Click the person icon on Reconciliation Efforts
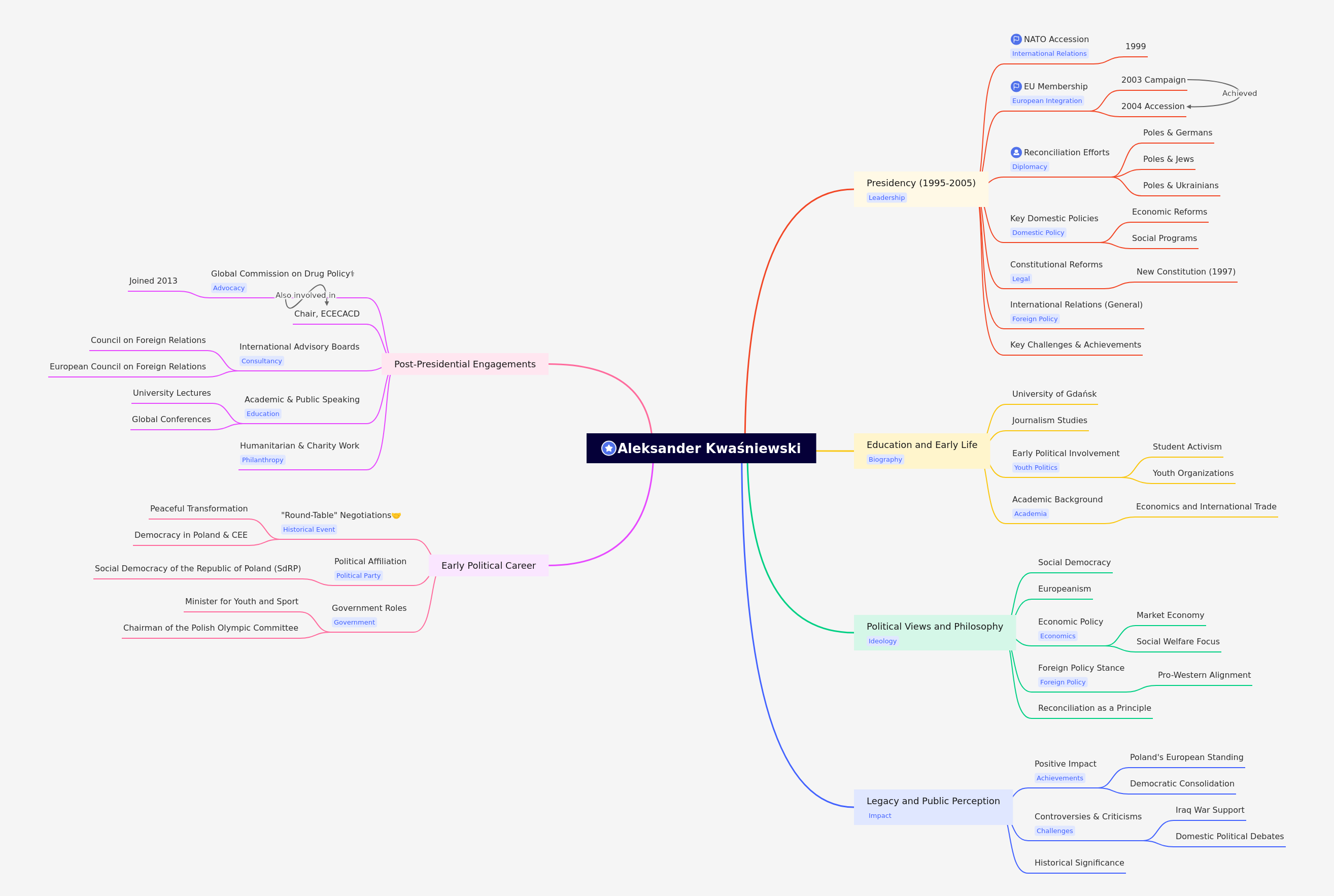The height and width of the screenshot is (896, 1334). coord(1016,153)
